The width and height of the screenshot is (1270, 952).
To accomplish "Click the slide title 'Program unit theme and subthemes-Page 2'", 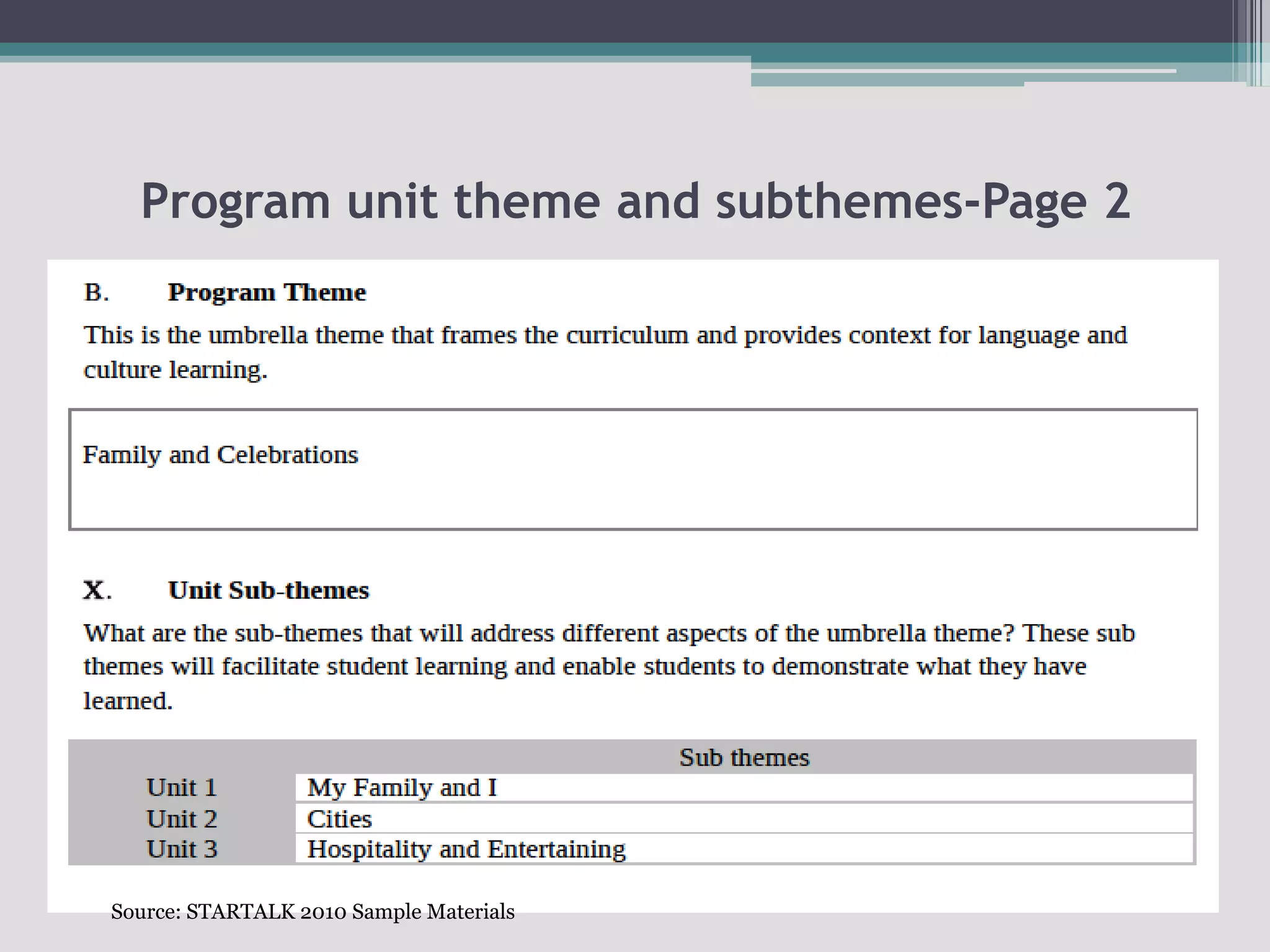I will [636, 201].
